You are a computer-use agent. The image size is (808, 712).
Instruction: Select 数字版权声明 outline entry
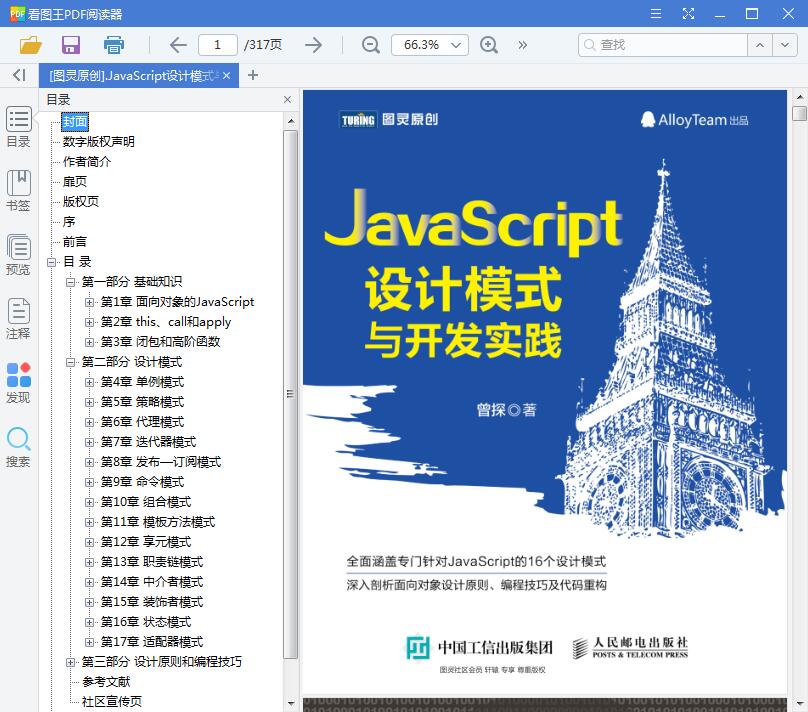point(98,141)
